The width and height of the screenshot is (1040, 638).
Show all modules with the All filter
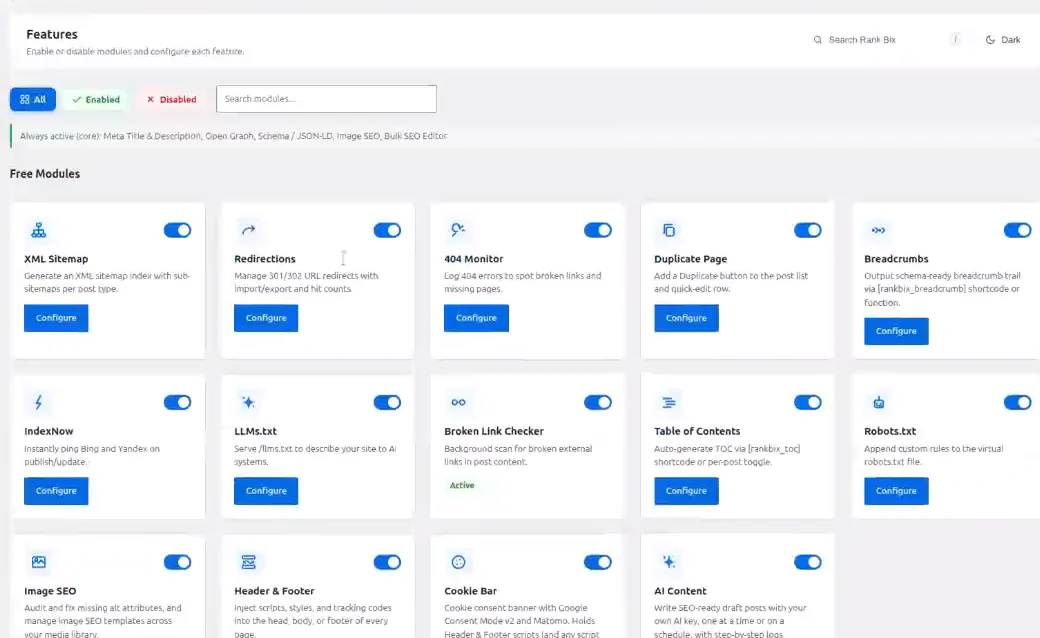click(x=32, y=99)
